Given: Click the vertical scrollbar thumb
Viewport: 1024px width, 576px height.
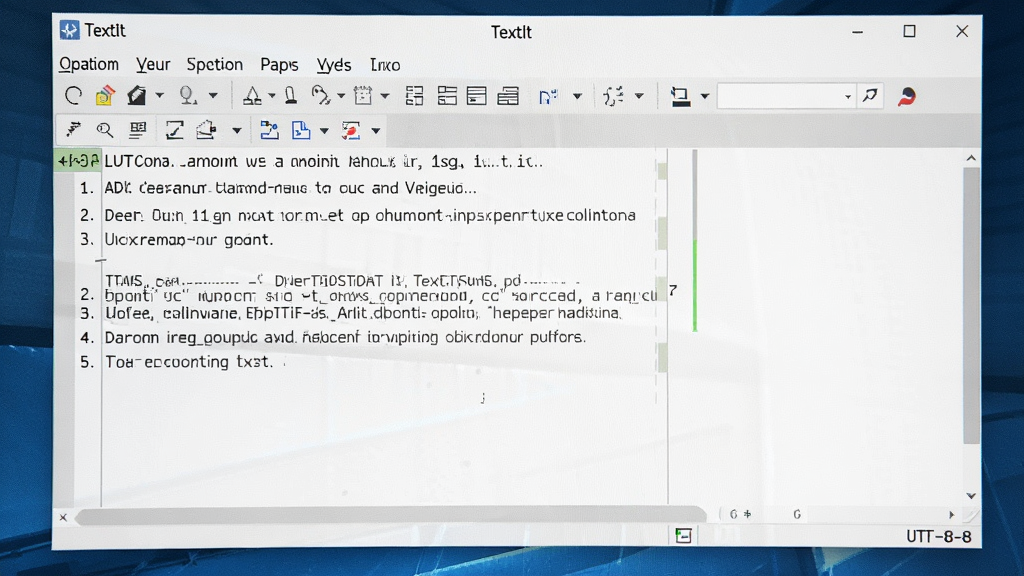Looking at the screenshot, I should [x=971, y=306].
